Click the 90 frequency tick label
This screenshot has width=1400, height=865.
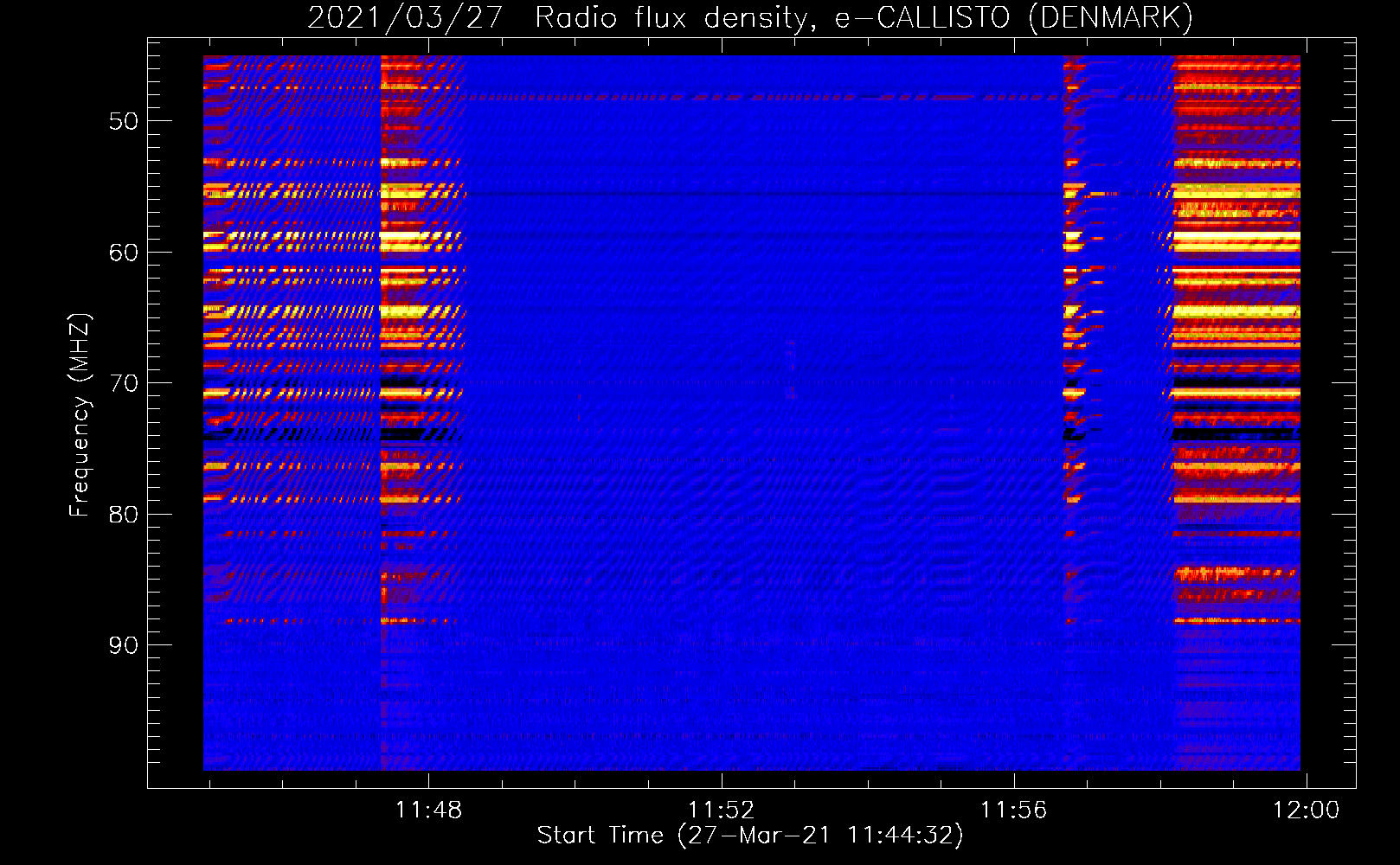point(124,645)
